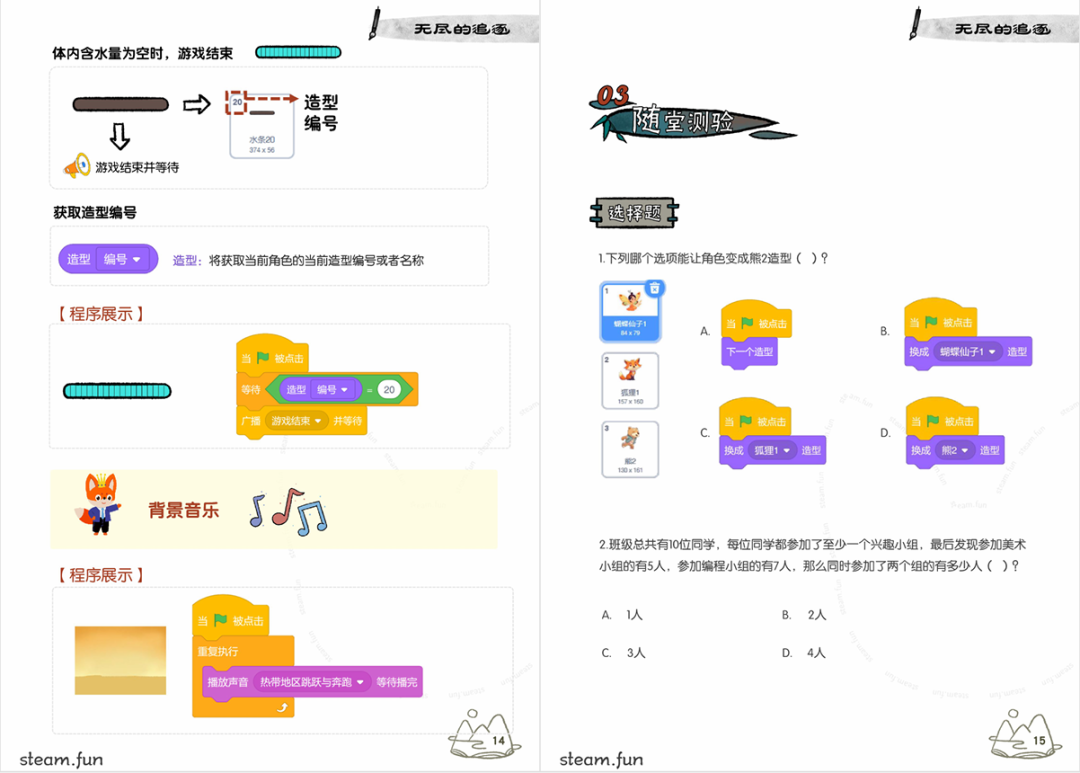Viewport: 1080px width, 773px height.
Task: Click the green flag in option D's hat block
Action: tap(933, 420)
